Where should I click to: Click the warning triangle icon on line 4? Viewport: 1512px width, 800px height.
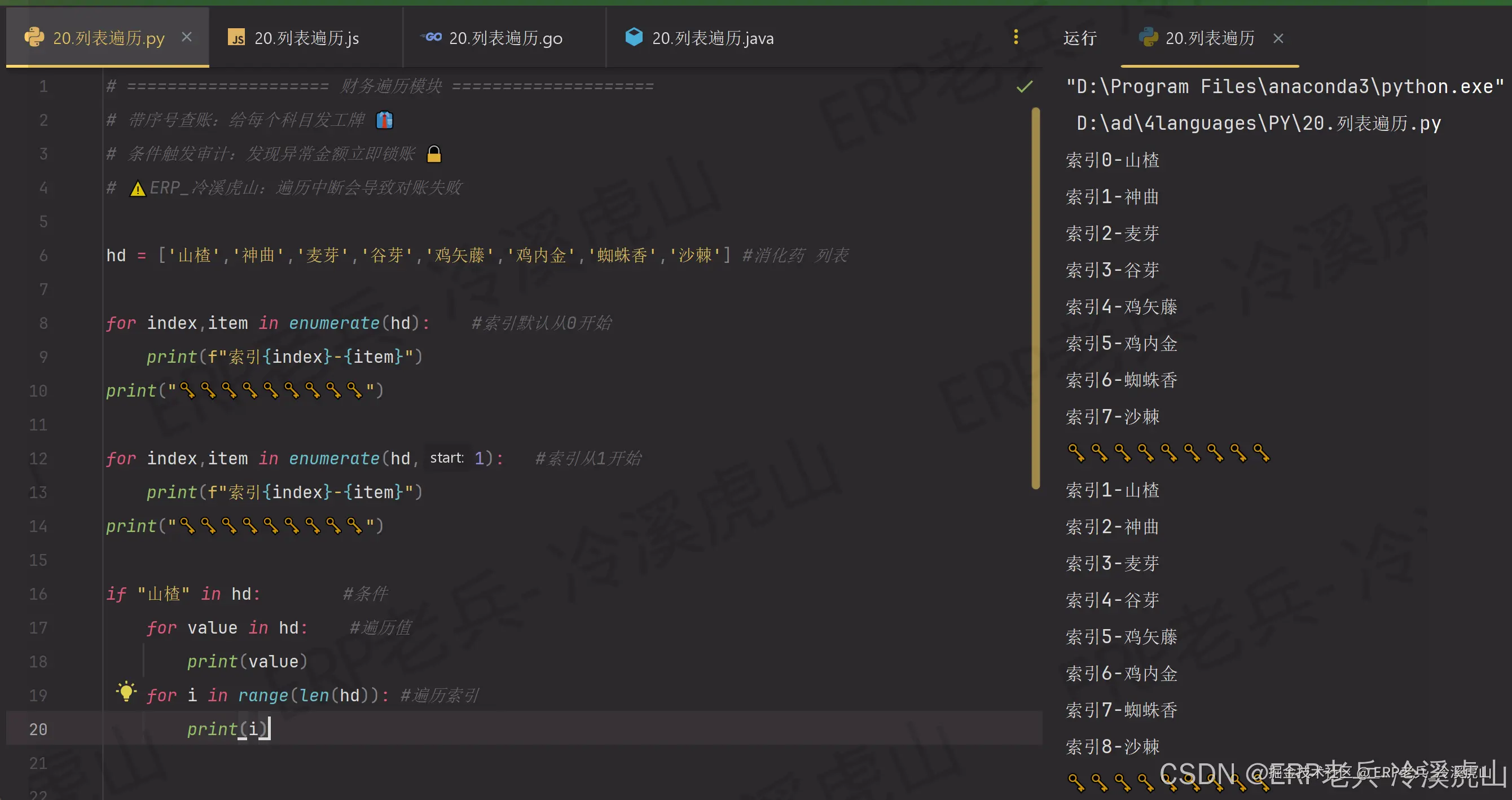pyautogui.click(x=137, y=188)
